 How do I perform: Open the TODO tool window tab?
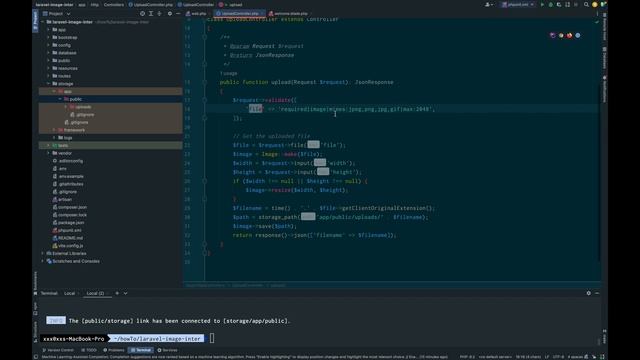tap(89, 350)
